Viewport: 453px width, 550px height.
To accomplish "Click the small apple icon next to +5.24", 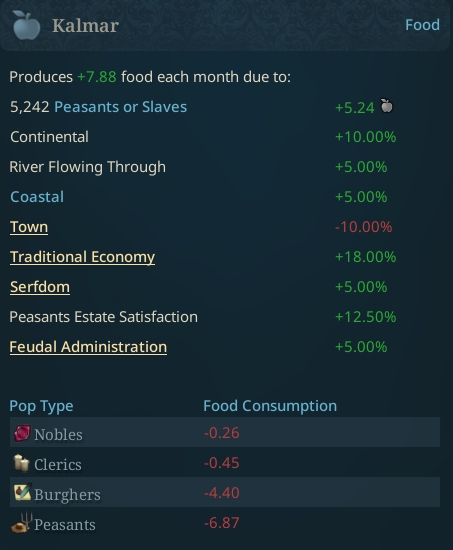I will click(387, 106).
